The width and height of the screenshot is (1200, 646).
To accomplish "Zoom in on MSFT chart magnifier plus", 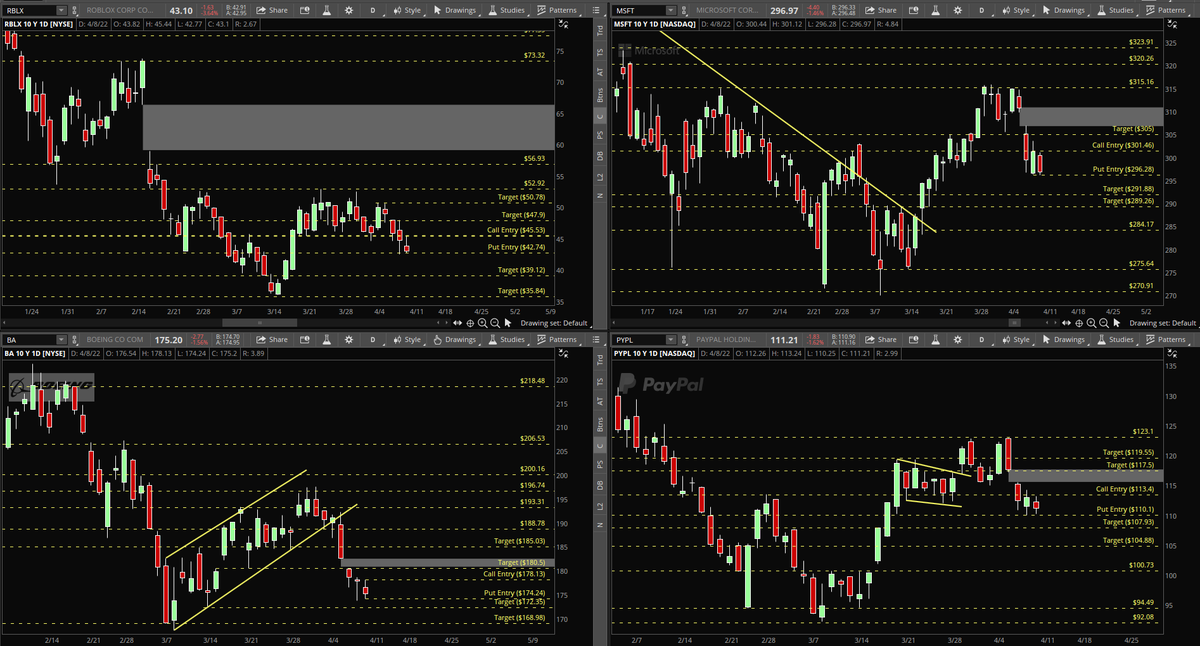I will click(x=1090, y=323).
